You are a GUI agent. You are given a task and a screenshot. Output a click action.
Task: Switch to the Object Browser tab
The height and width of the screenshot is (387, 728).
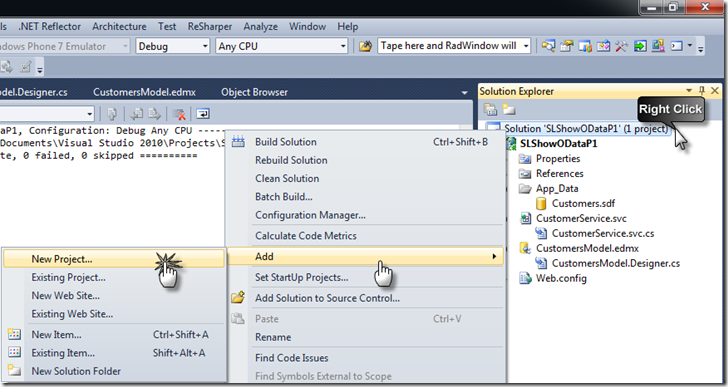(x=254, y=92)
